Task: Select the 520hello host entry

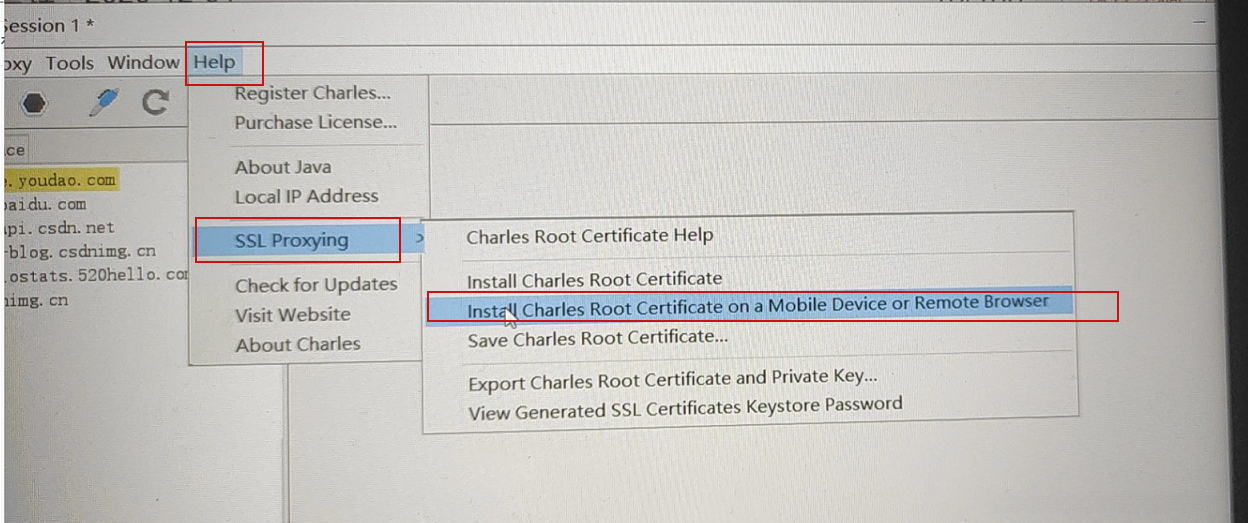Action: click(95, 275)
